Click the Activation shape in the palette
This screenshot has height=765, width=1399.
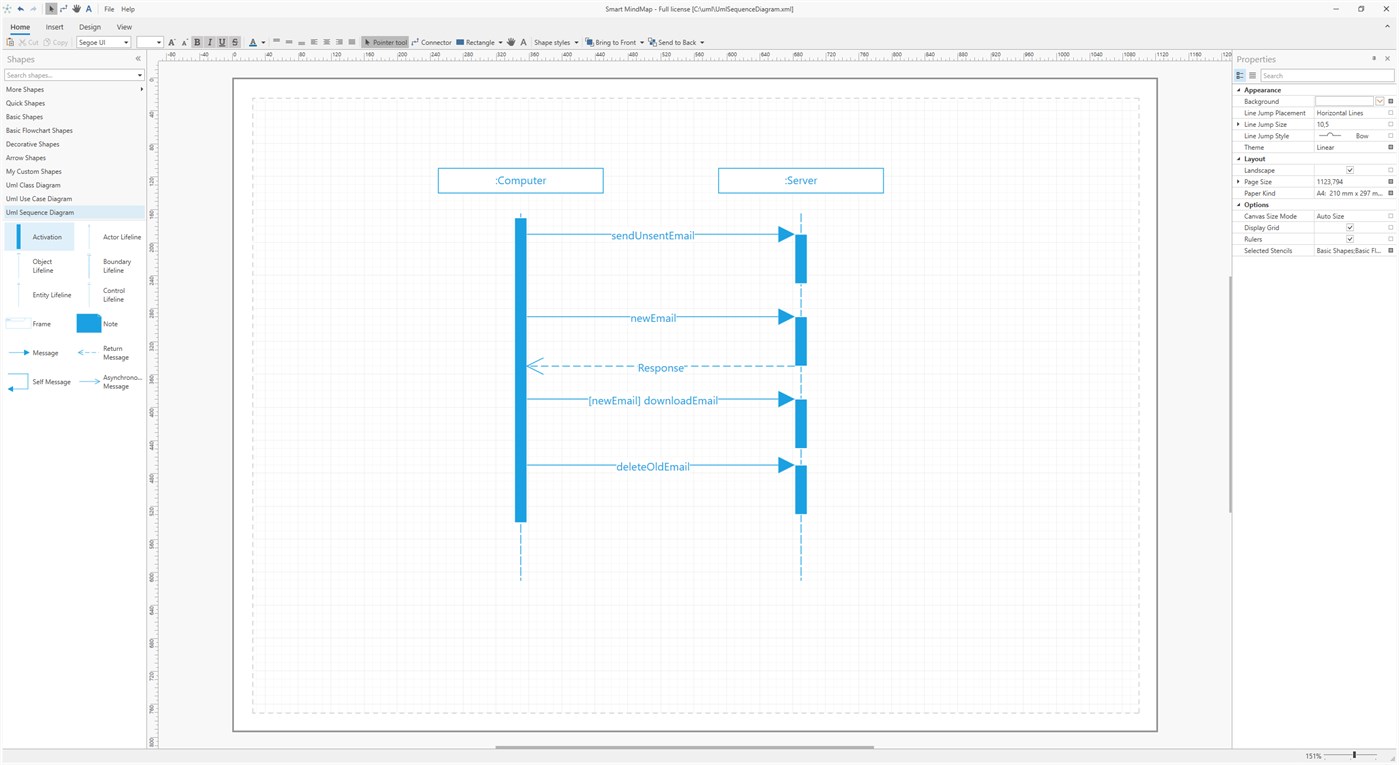[41, 236]
